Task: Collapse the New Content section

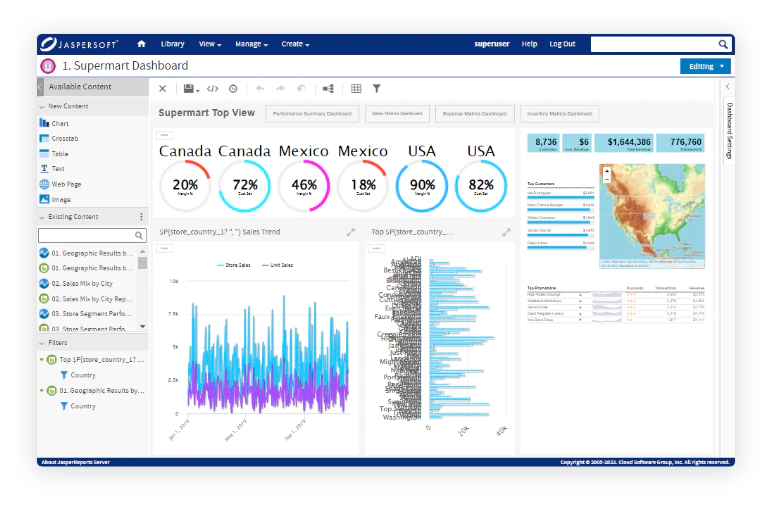Action: [x=41, y=106]
